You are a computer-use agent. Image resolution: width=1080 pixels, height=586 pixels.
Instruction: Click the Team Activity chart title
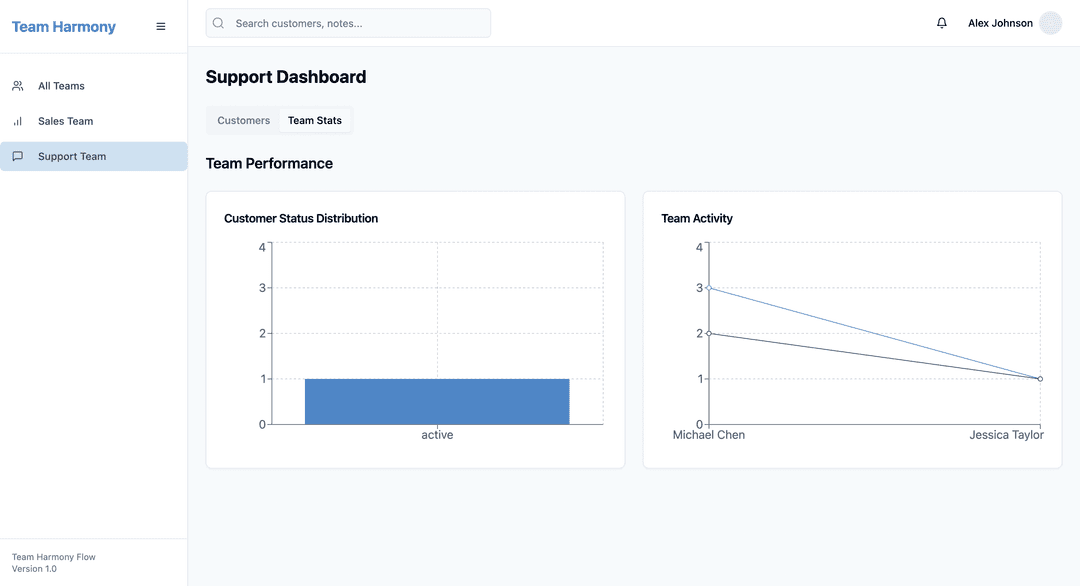click(697, 218)
